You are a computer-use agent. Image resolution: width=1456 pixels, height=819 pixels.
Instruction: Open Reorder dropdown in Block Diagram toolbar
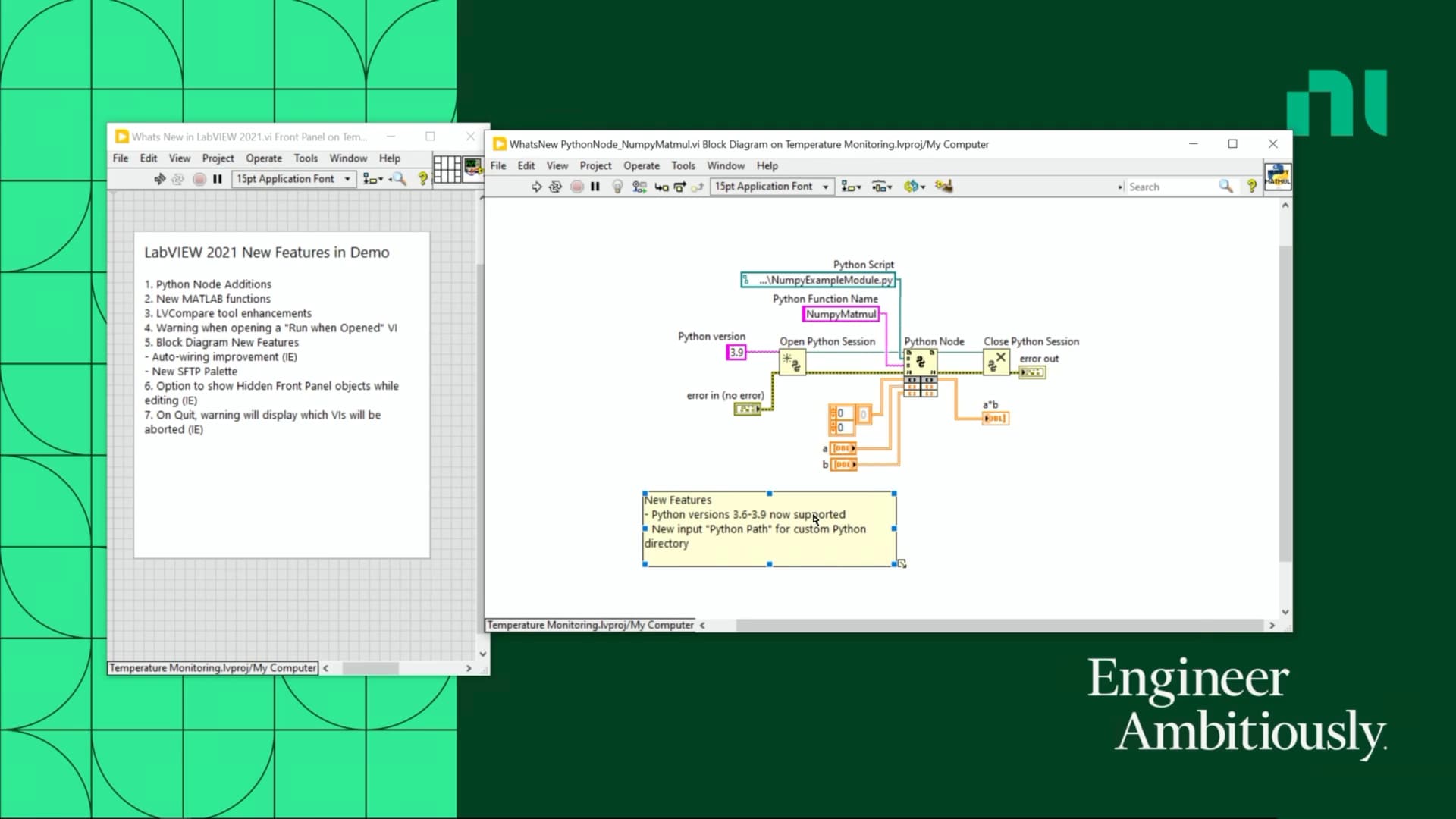click(914, 187)
